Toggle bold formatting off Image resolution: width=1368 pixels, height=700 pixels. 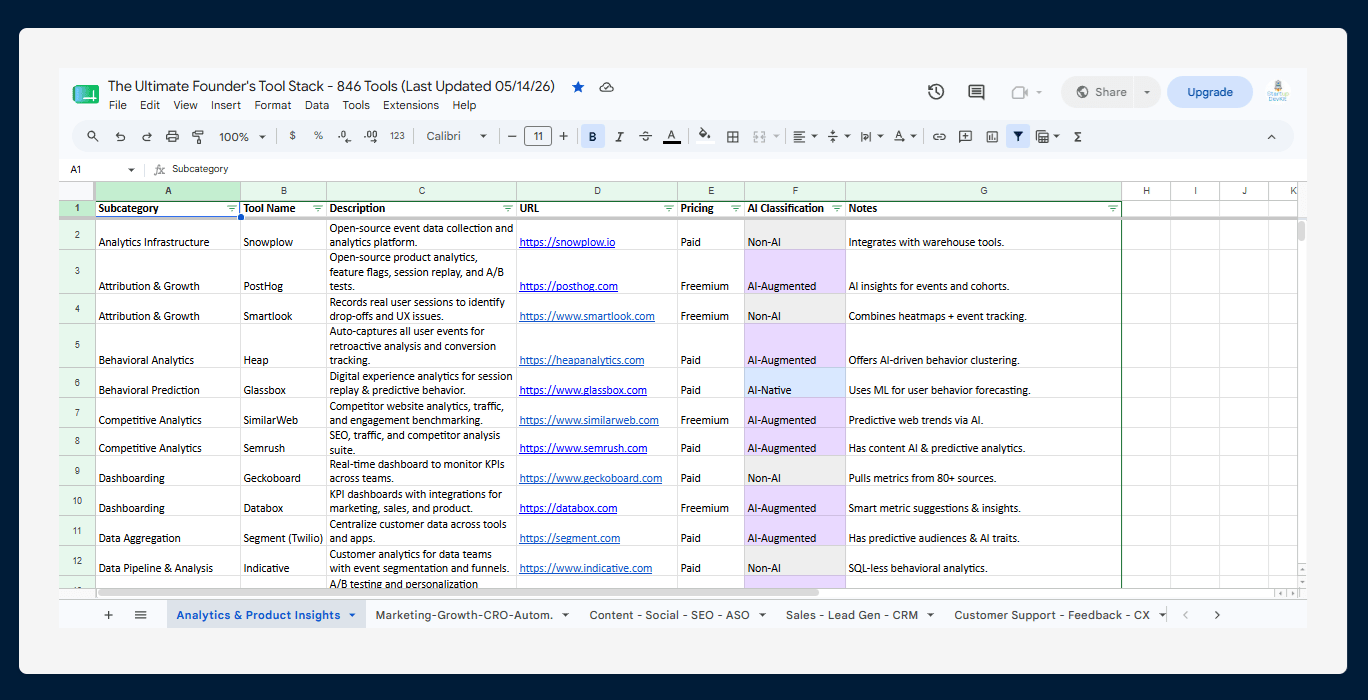(593, 137)
